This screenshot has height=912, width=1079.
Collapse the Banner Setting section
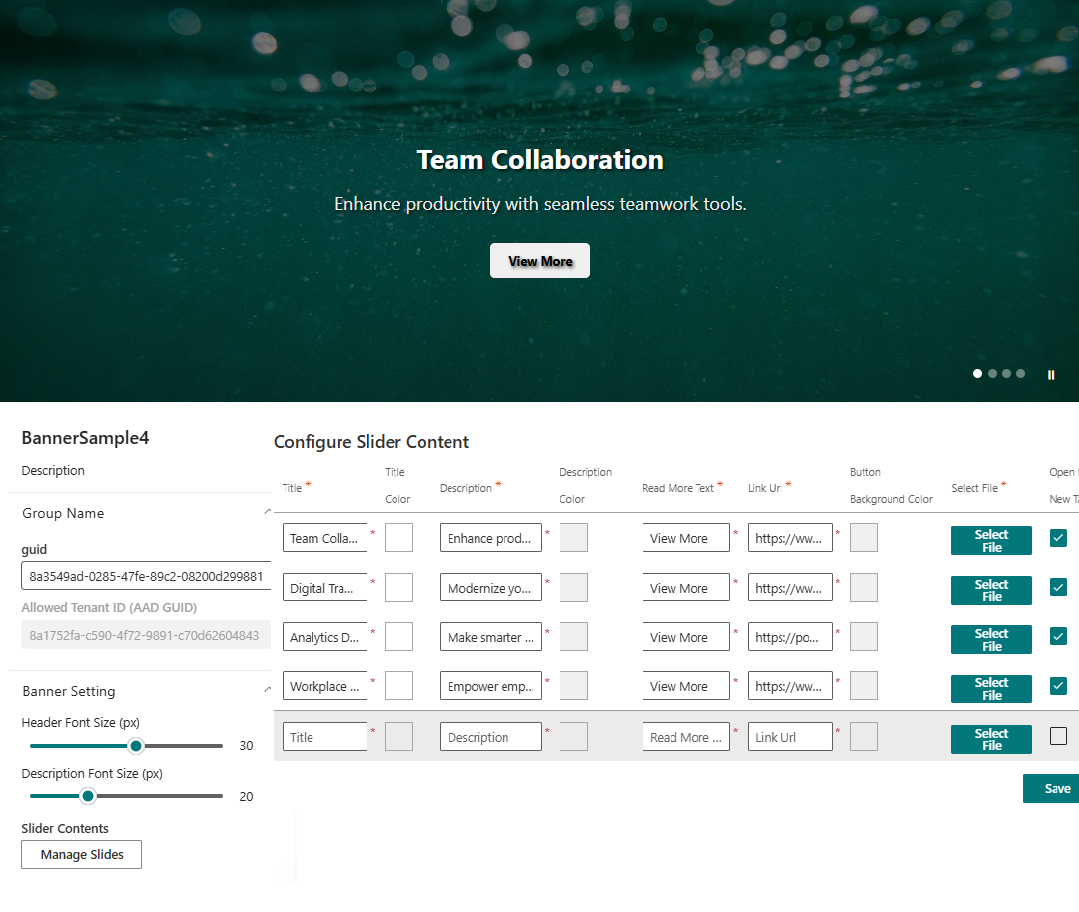[x=267, y=689]
